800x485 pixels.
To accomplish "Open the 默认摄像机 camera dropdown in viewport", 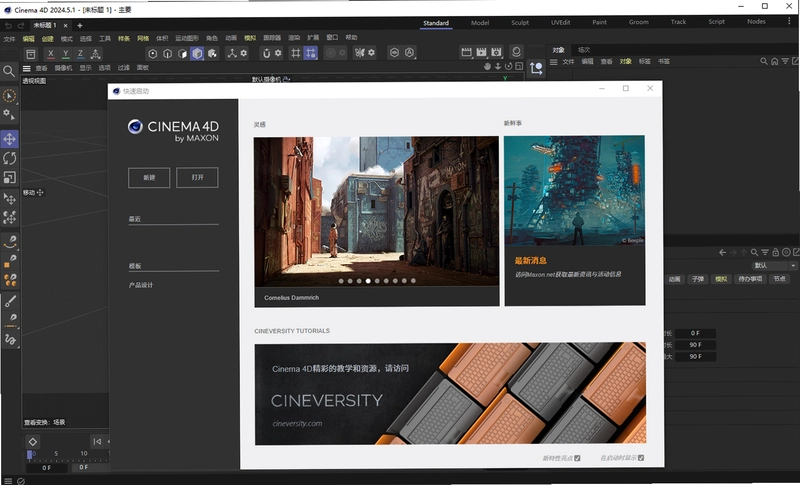I will point(271,79).
